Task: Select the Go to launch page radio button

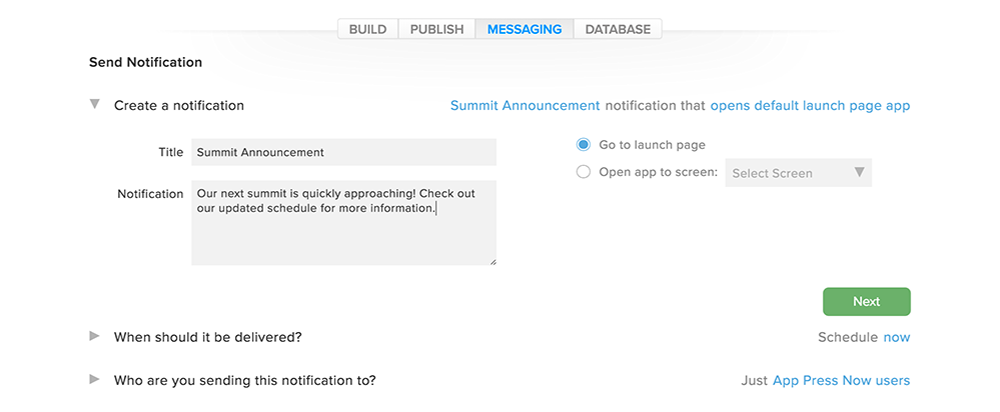Action: click(583, 145)
